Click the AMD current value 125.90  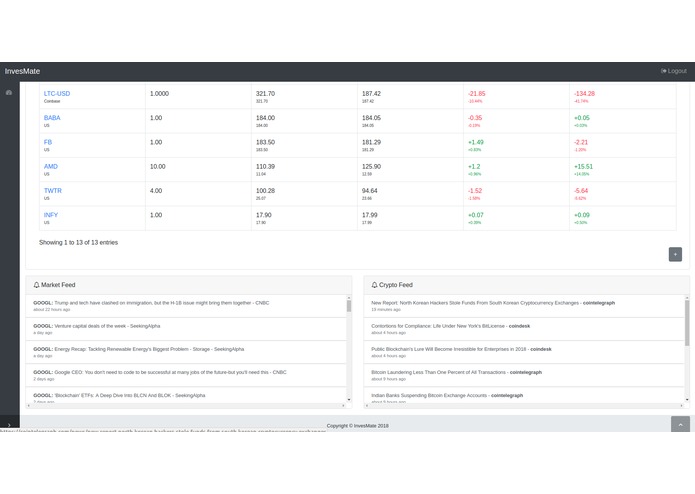(x=371, y=167)
